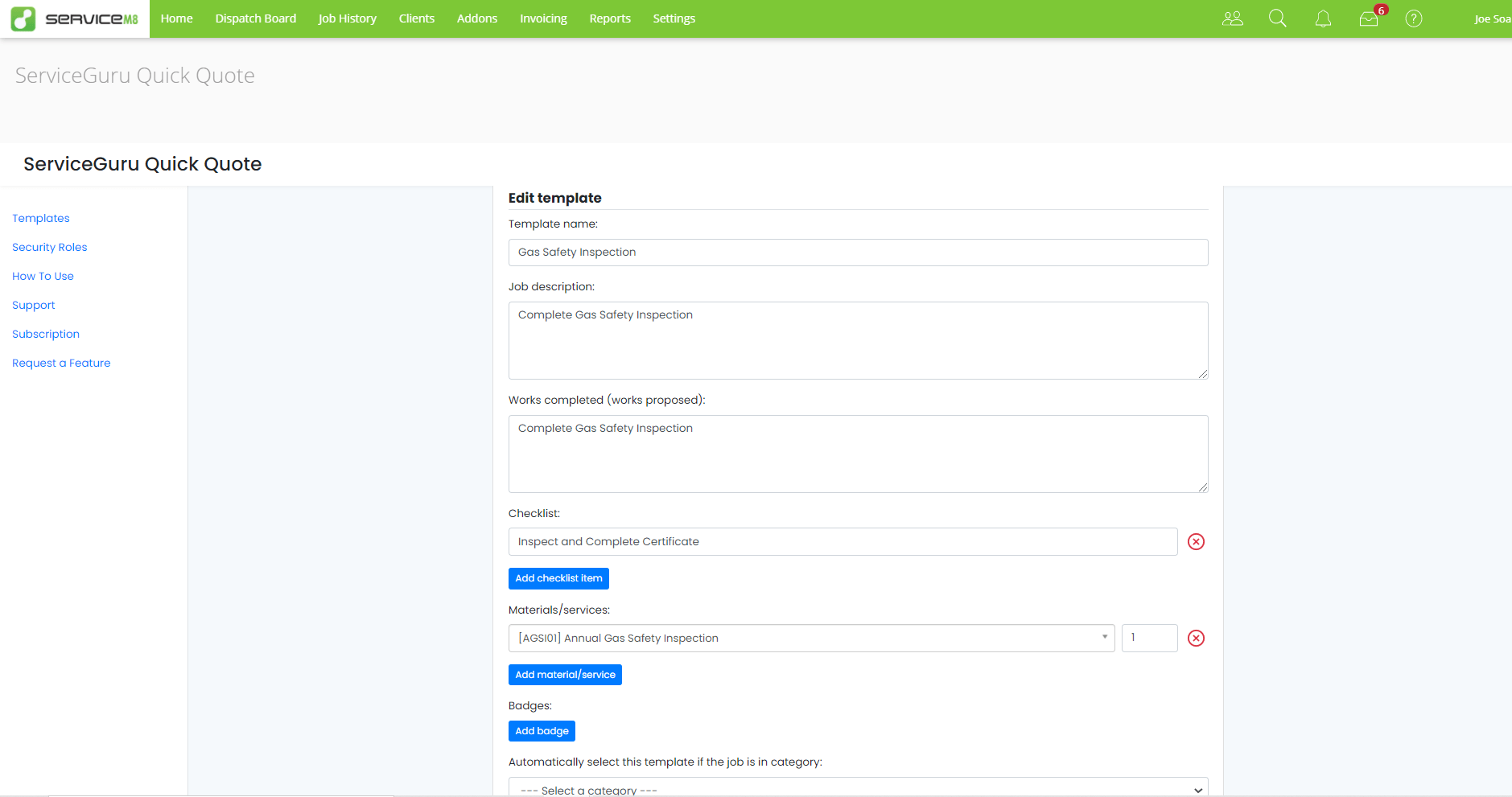Open Security Roles sidebar link
Image resolution: width=1512 pixels, height=797 pixels.
[x=50, y=248]
